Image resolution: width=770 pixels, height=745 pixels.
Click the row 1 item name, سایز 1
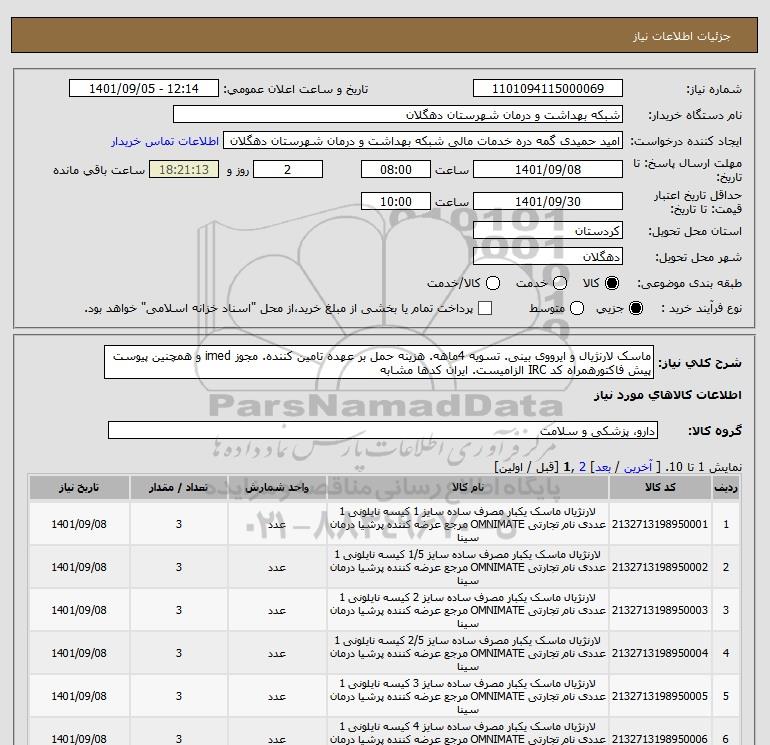(x=468, y=524)
